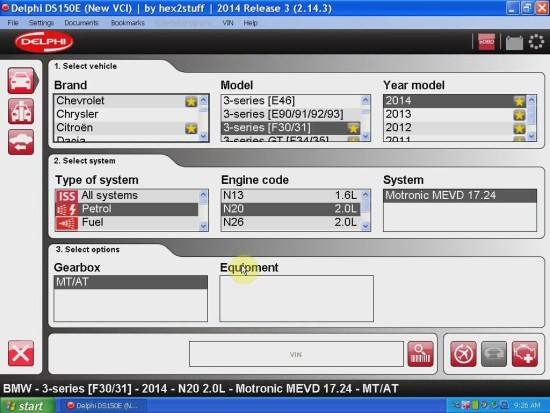Click the taskbar clock showing 9:26 AM
Image resolution: width=550 pixels, height=413 pixels.
(x=526, y=406)
